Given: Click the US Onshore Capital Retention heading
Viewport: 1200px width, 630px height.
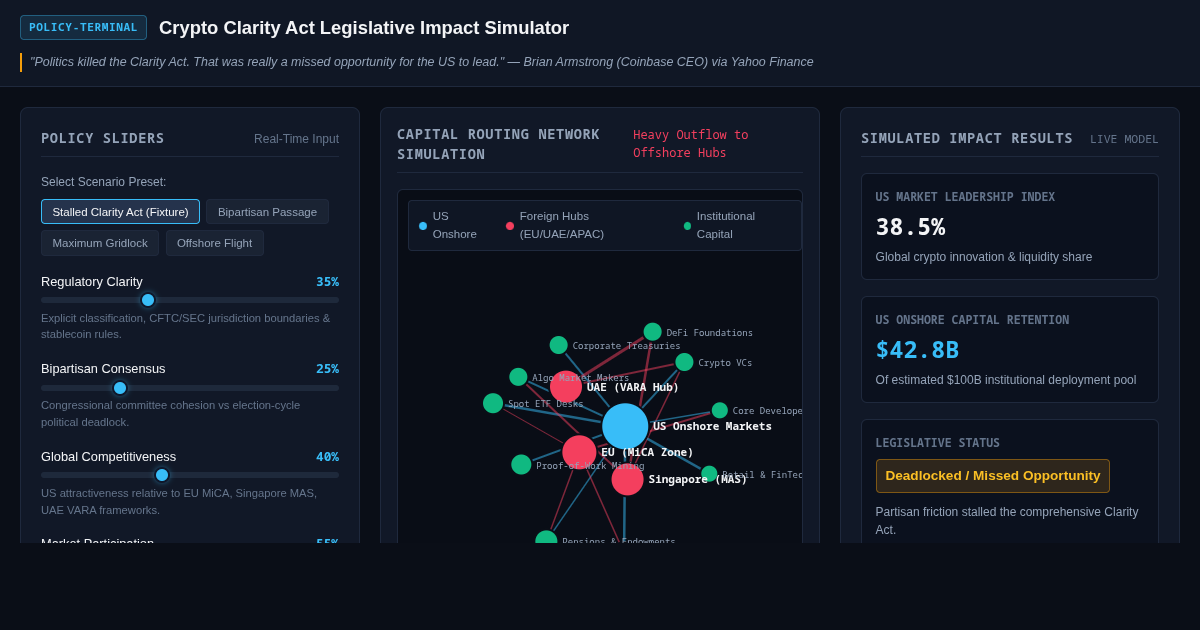Looking at the screenshot, I should pos(972,320).
